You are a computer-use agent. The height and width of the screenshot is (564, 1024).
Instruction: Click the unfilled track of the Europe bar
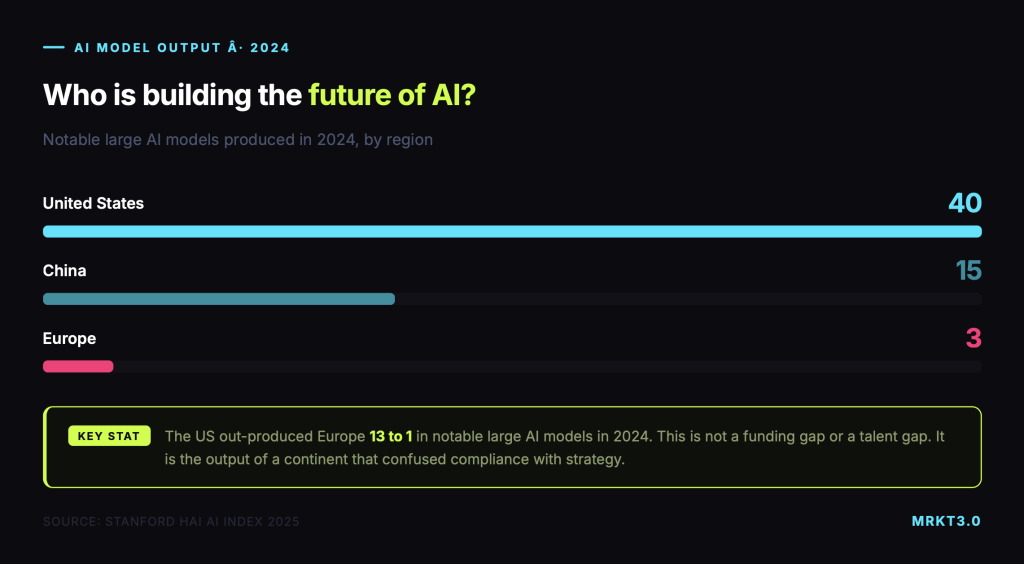click(547, 366)
